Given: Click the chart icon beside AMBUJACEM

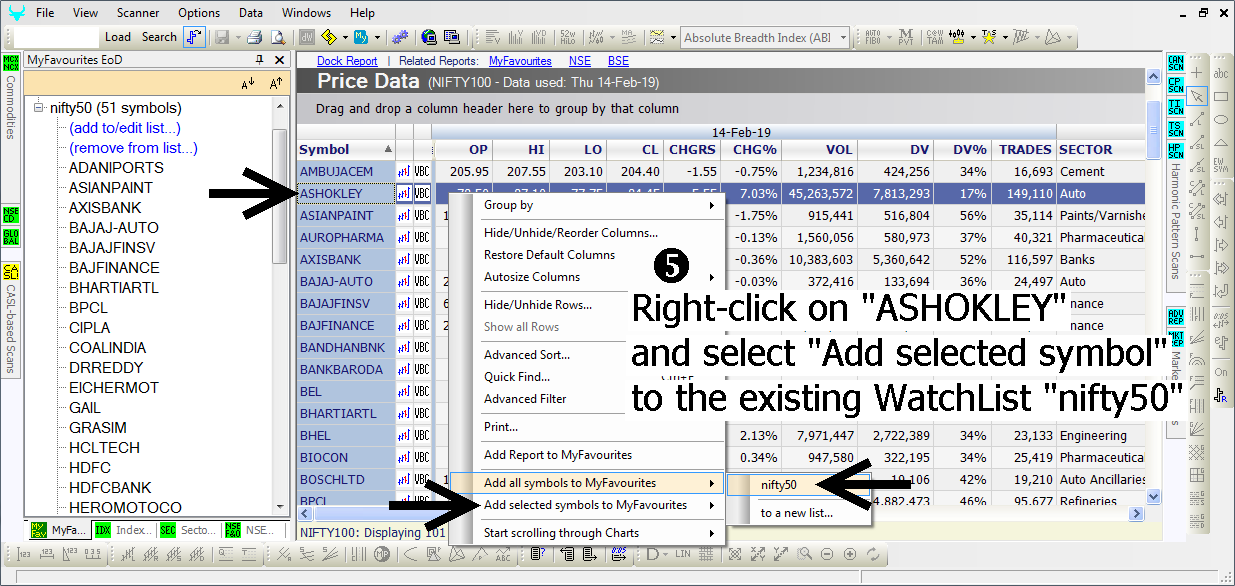Looking at the screenshot, I should click(405, 172).
